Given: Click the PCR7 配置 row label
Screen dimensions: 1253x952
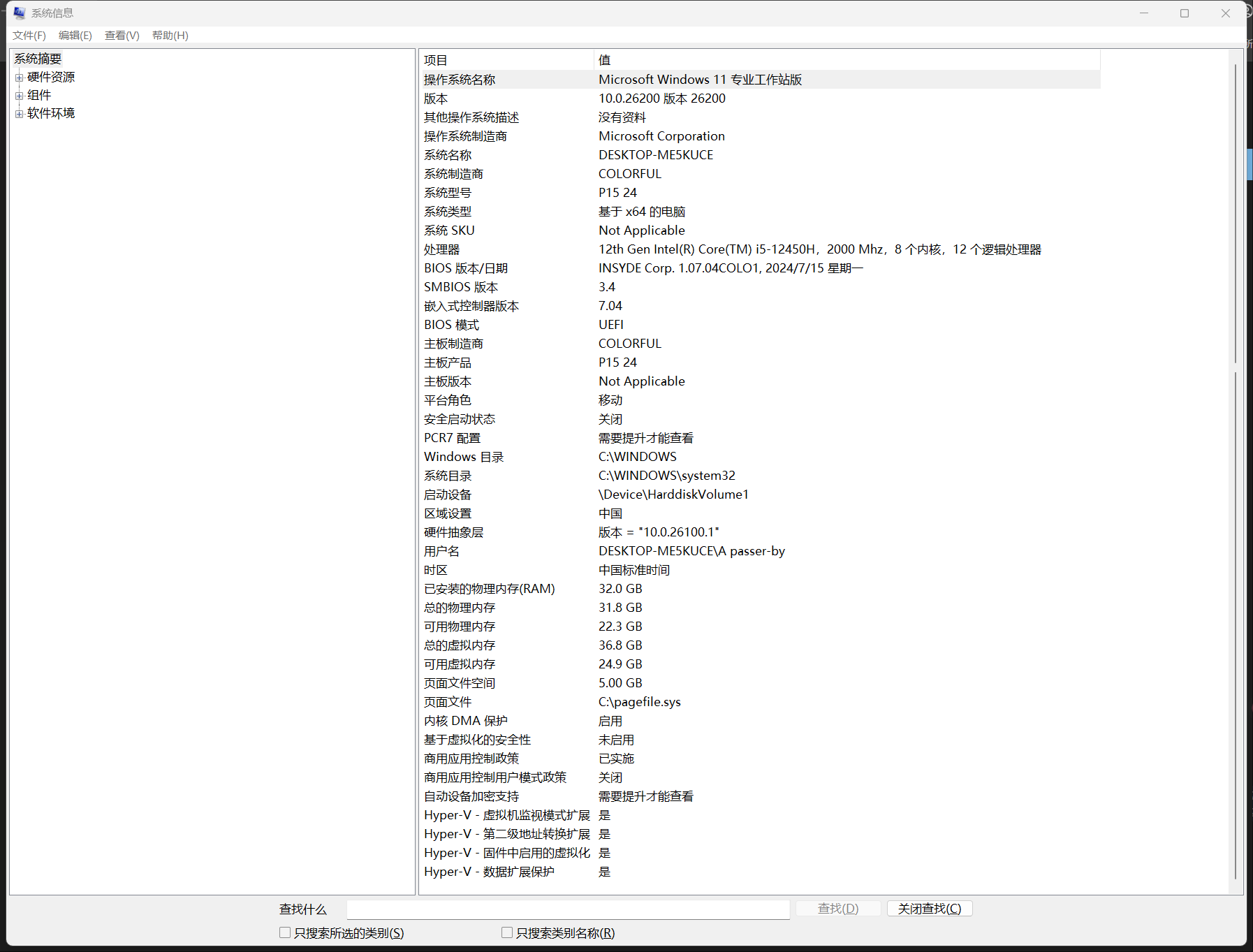Looking at the screenshot, I should (453, 438).
